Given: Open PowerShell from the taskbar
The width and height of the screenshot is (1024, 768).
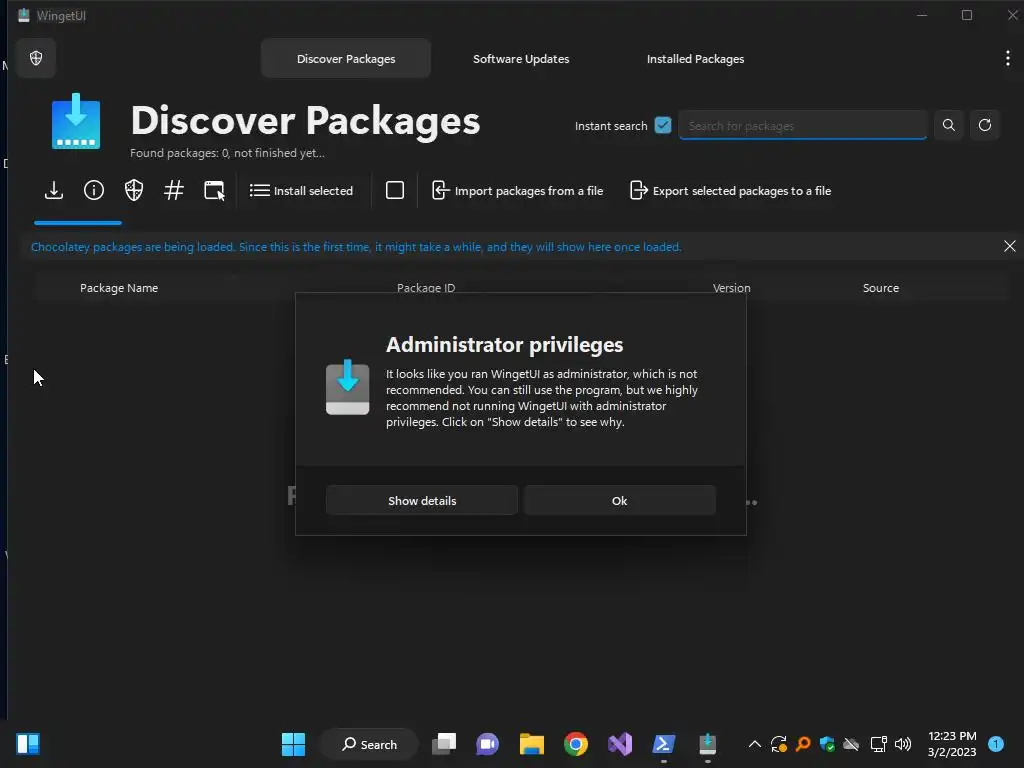Looking at the screenshot, I should [664, 744].
